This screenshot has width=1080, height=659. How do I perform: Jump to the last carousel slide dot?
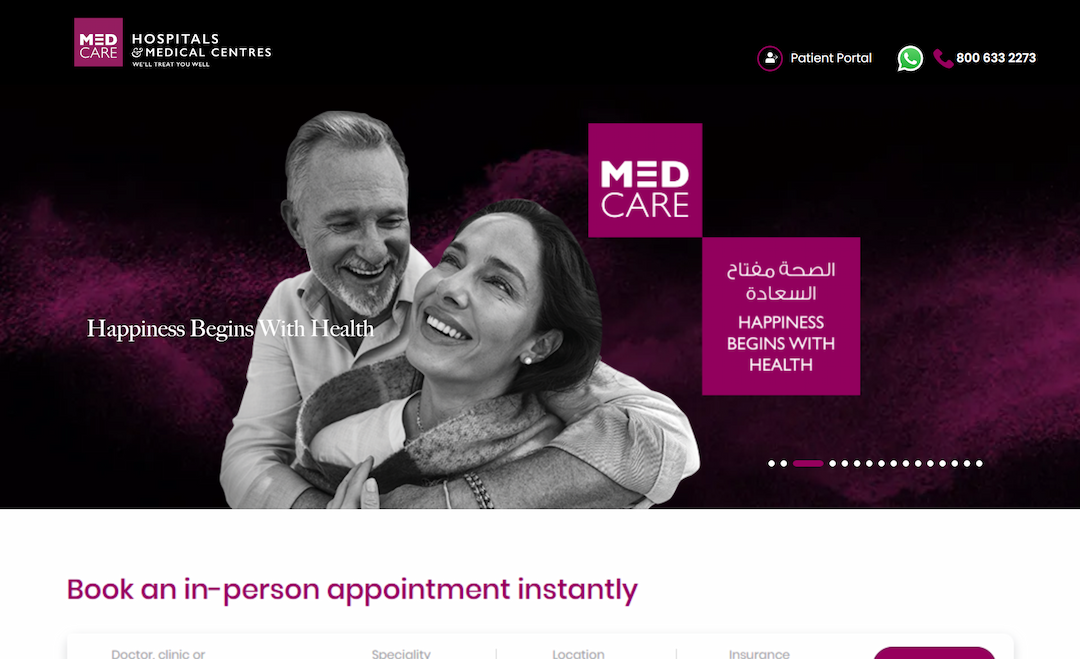click(979, 463)
